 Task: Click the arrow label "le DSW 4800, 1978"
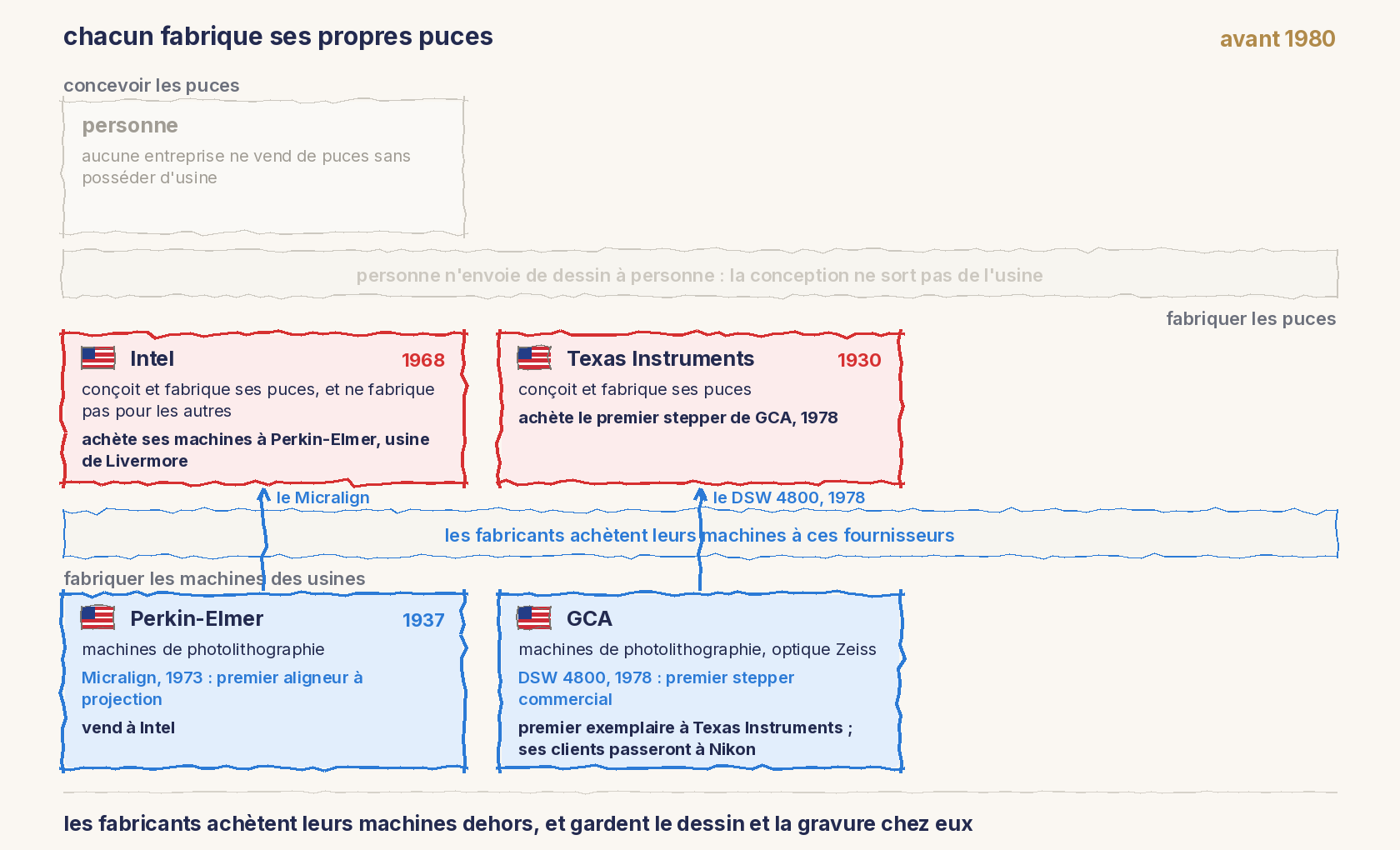(x=789, y=497)
